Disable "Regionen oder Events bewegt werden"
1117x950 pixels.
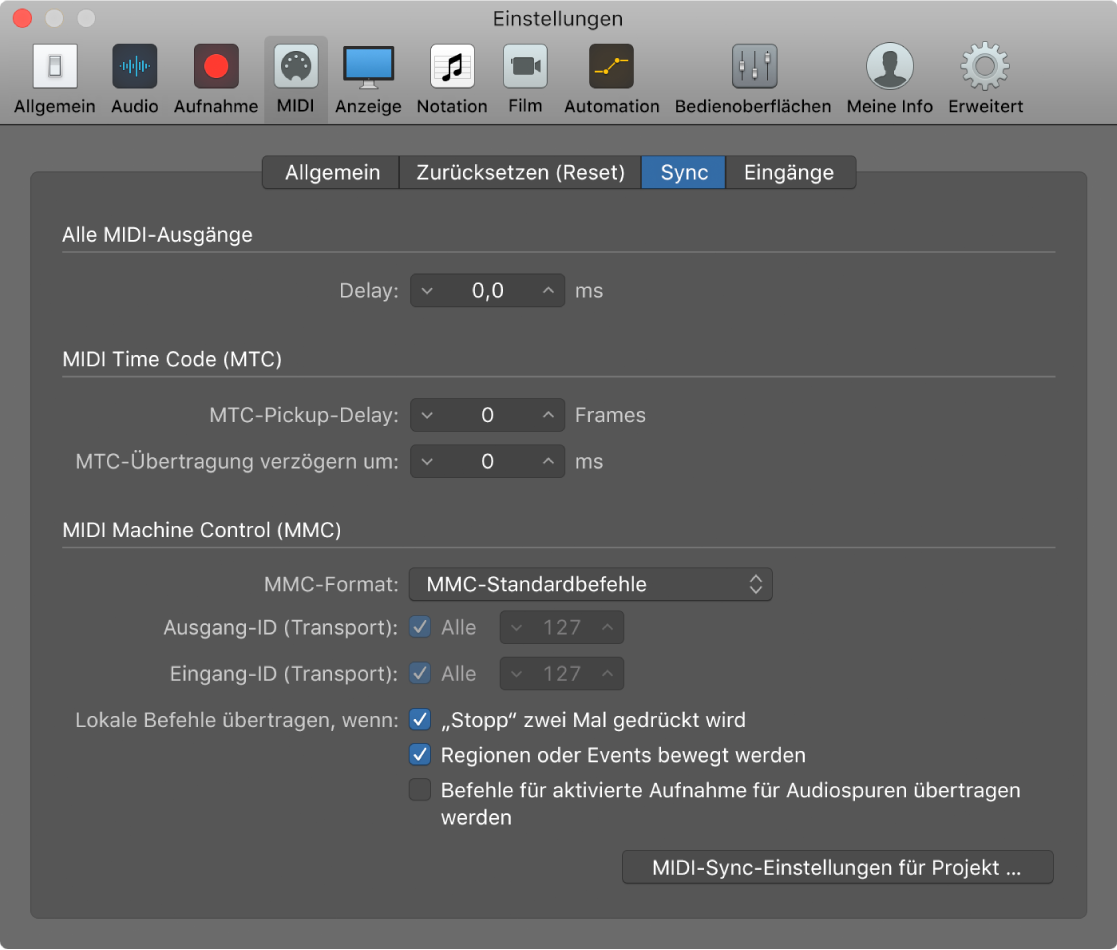pyautogui.click(x=420, y=755)
